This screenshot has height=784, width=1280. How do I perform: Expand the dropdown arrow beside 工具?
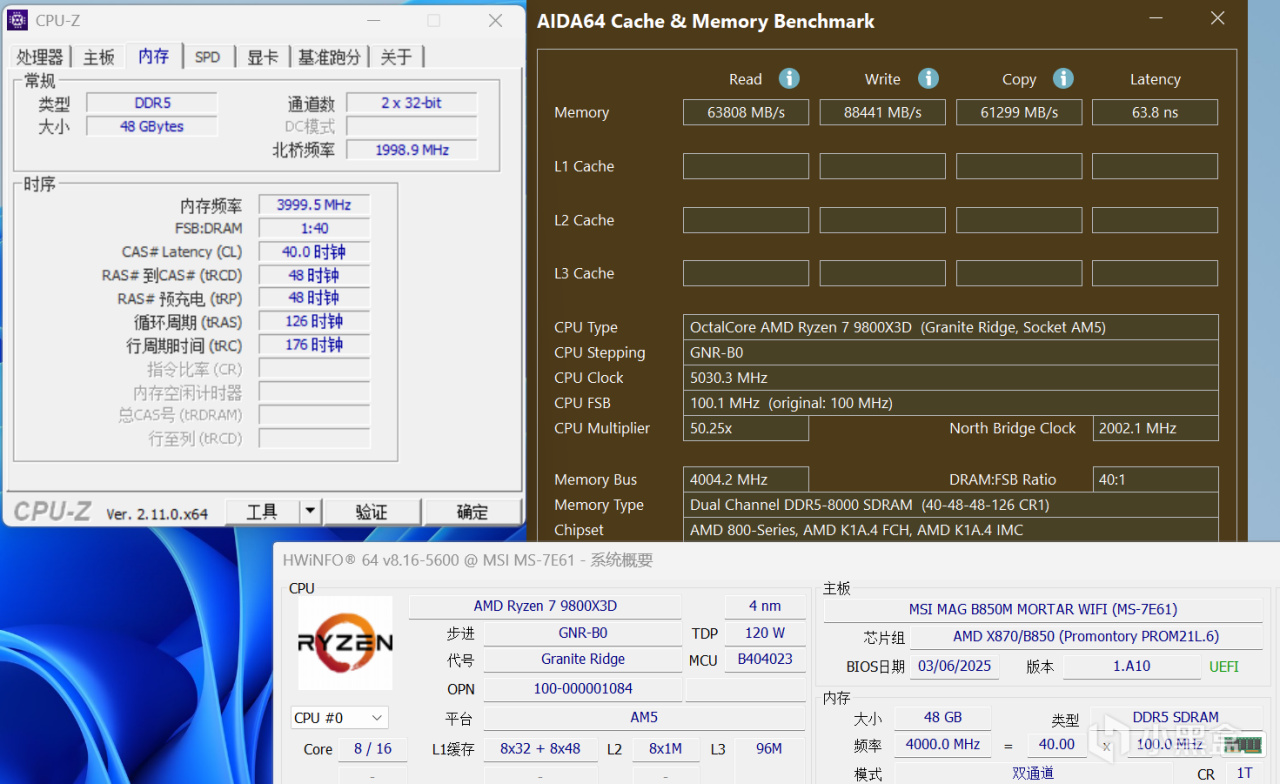[310, 512]
